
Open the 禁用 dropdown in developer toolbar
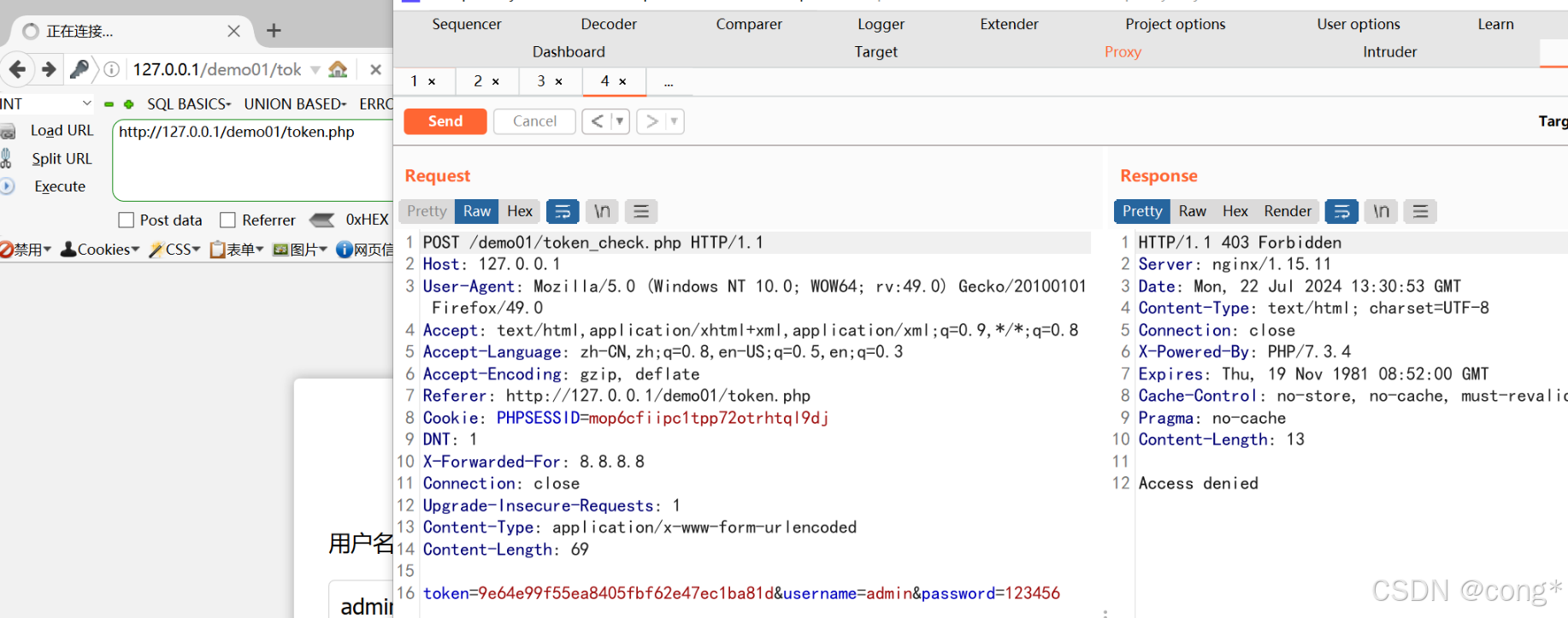(x=26, y=250)
